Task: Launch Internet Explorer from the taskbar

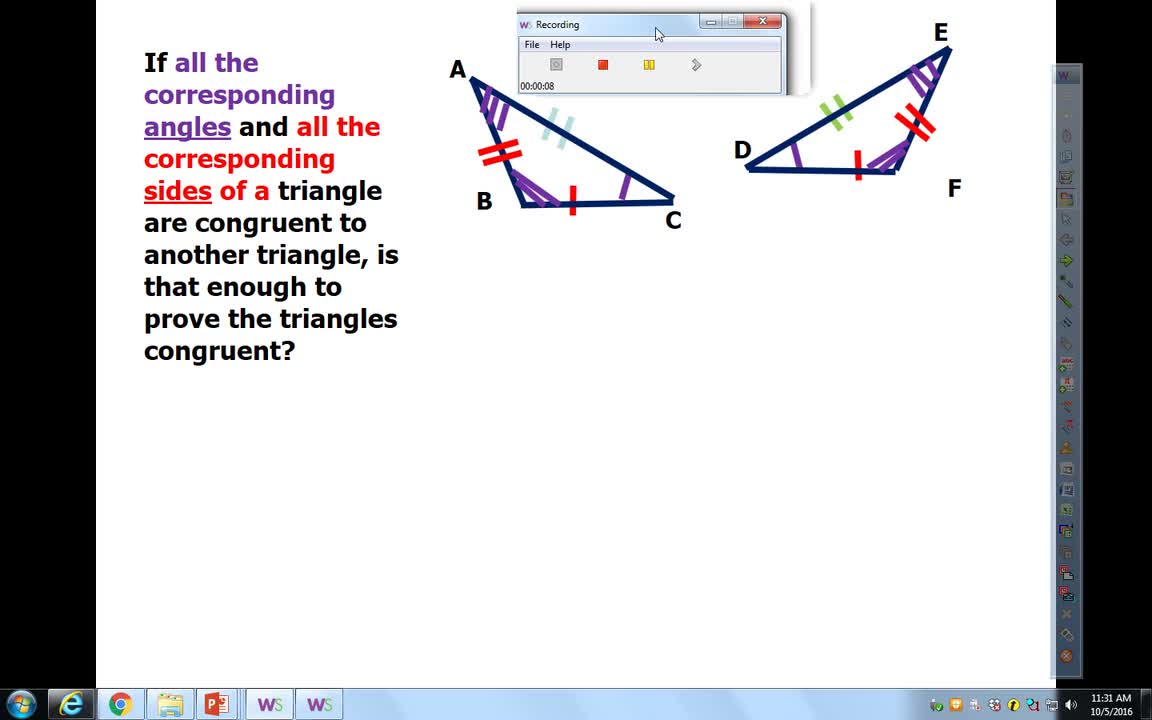Action: [x=70, y=705]
